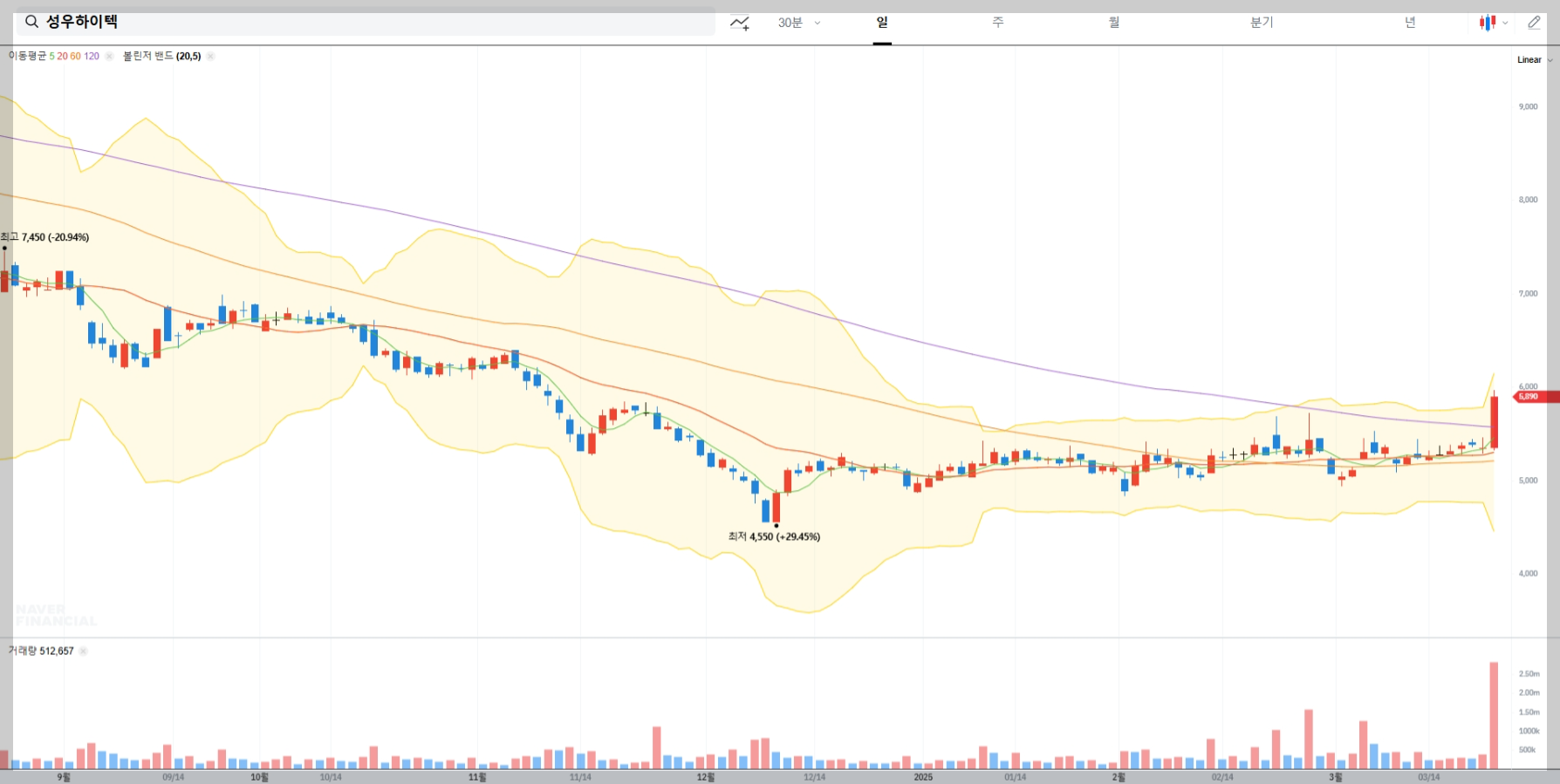The width and height of the screenshot is (1560, 784).
Task: Click the moving average period 60 value
Action: coord(75,56)
